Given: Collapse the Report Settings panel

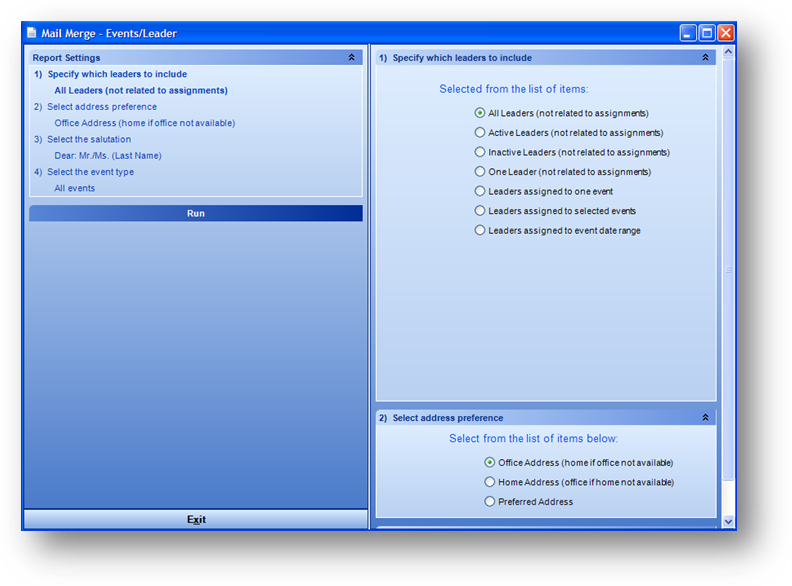Looking at the screenshot, I should click(352, 58).
